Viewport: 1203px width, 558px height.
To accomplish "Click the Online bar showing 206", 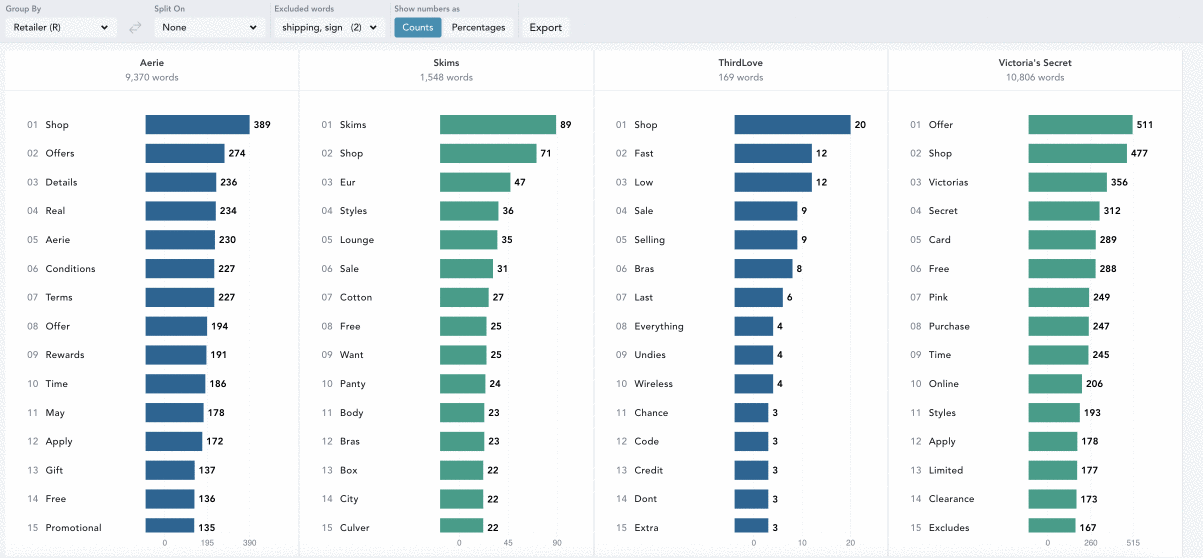I will coord(1055,384).
